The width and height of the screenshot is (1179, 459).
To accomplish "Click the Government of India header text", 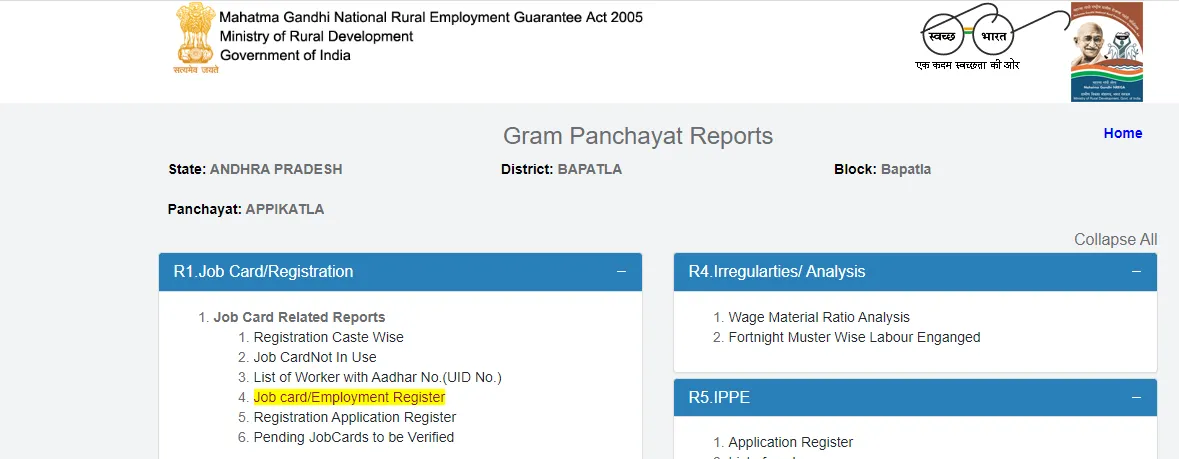I will point(285,55).
